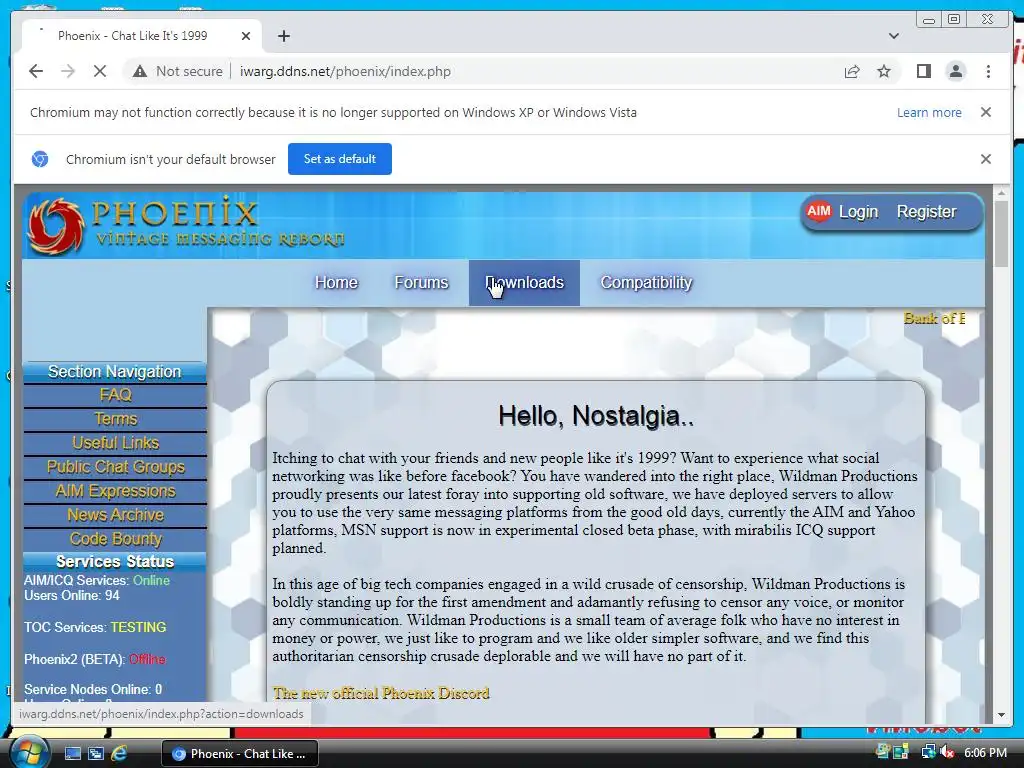Open the Code Bounty page
This screenshot has width=1024, height=768.
(x=116, y=539)
